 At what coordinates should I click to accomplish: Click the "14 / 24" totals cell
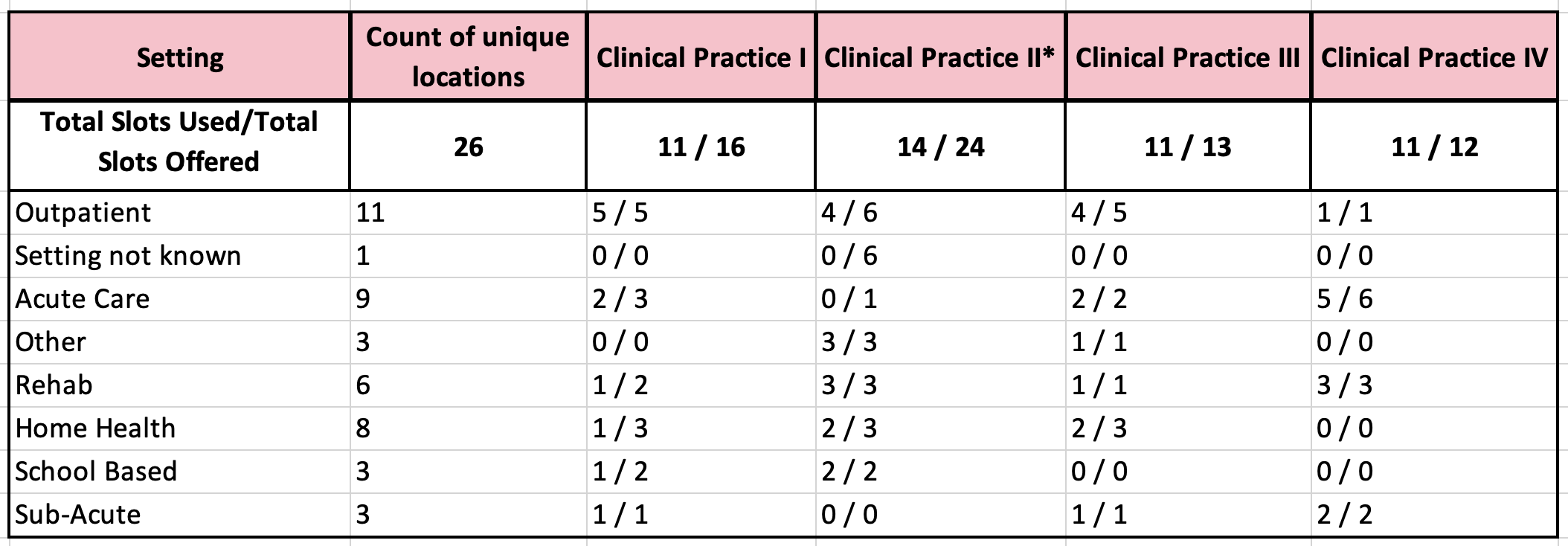[940, 147]
